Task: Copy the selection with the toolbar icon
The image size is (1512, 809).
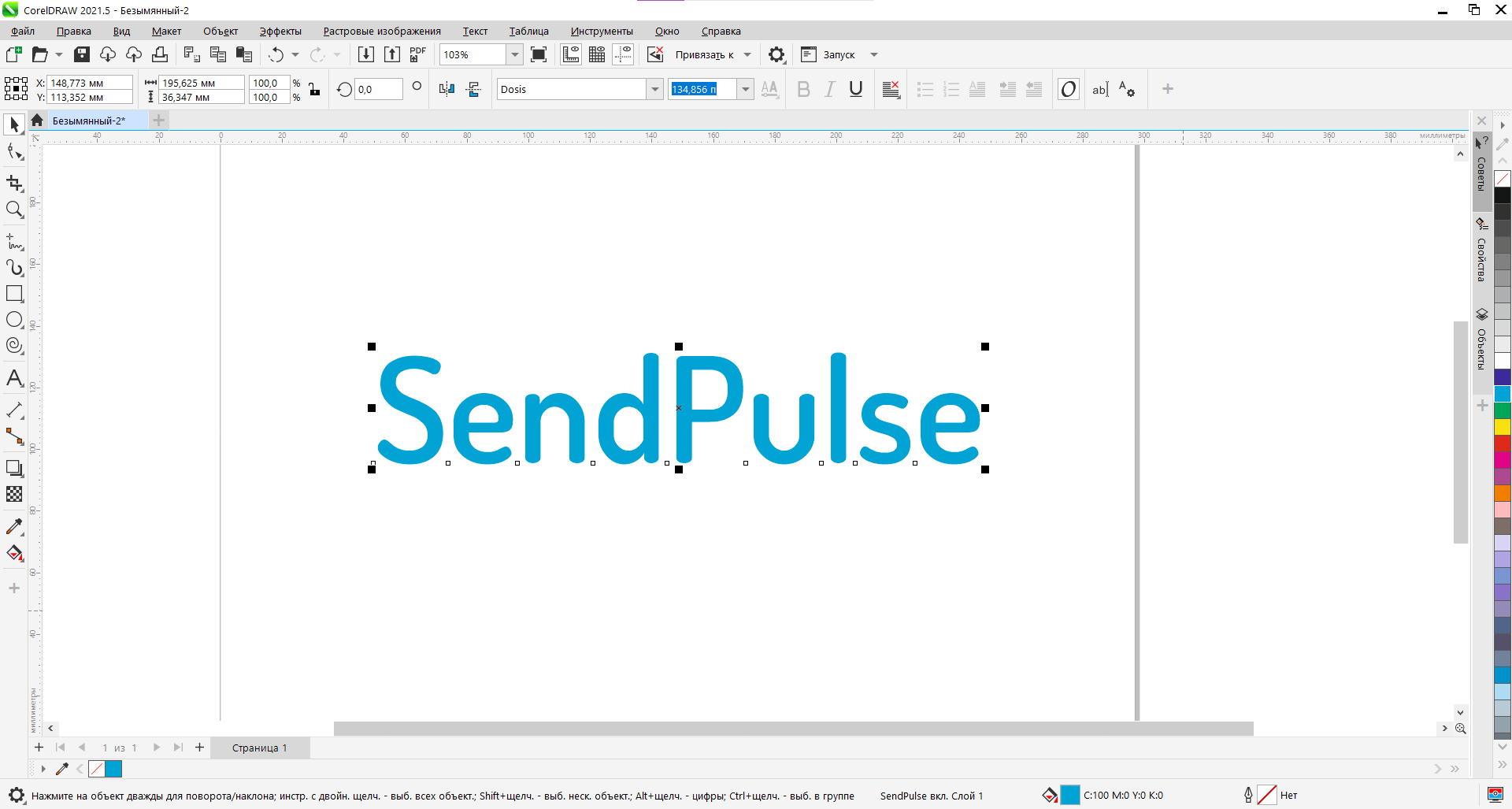Action: pyautogui.click(x=218, y=54)
